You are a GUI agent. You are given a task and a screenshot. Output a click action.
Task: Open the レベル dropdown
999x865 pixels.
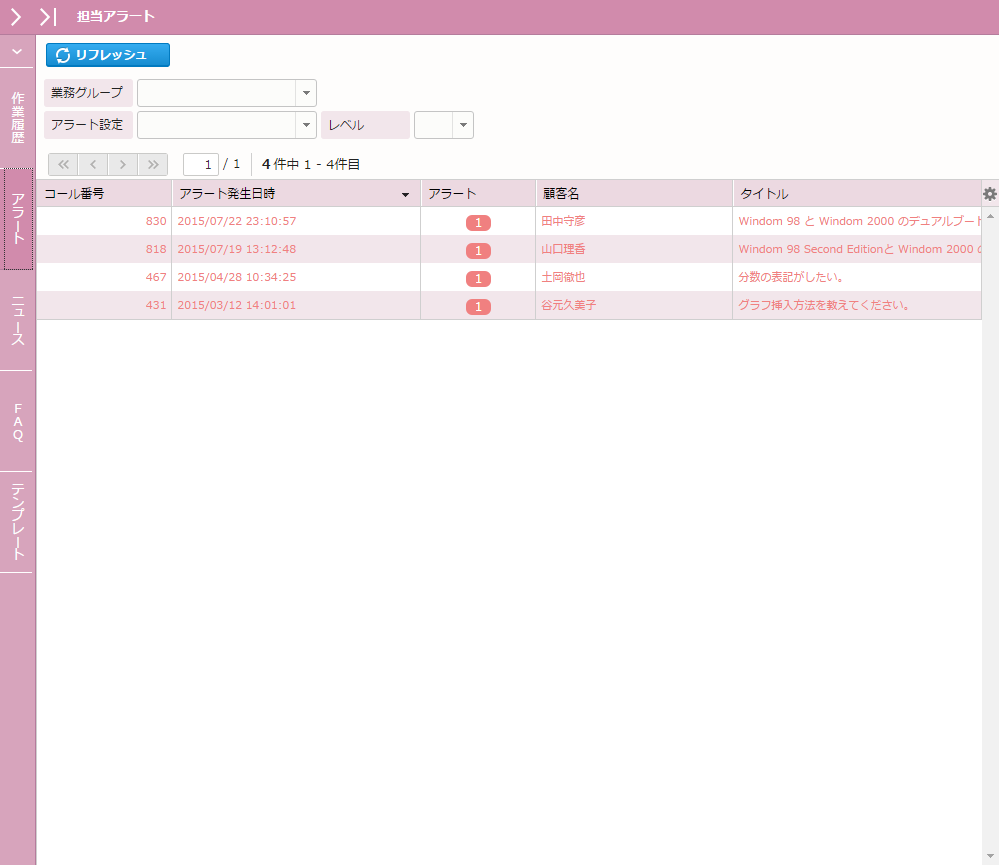(x=463, y=125)
